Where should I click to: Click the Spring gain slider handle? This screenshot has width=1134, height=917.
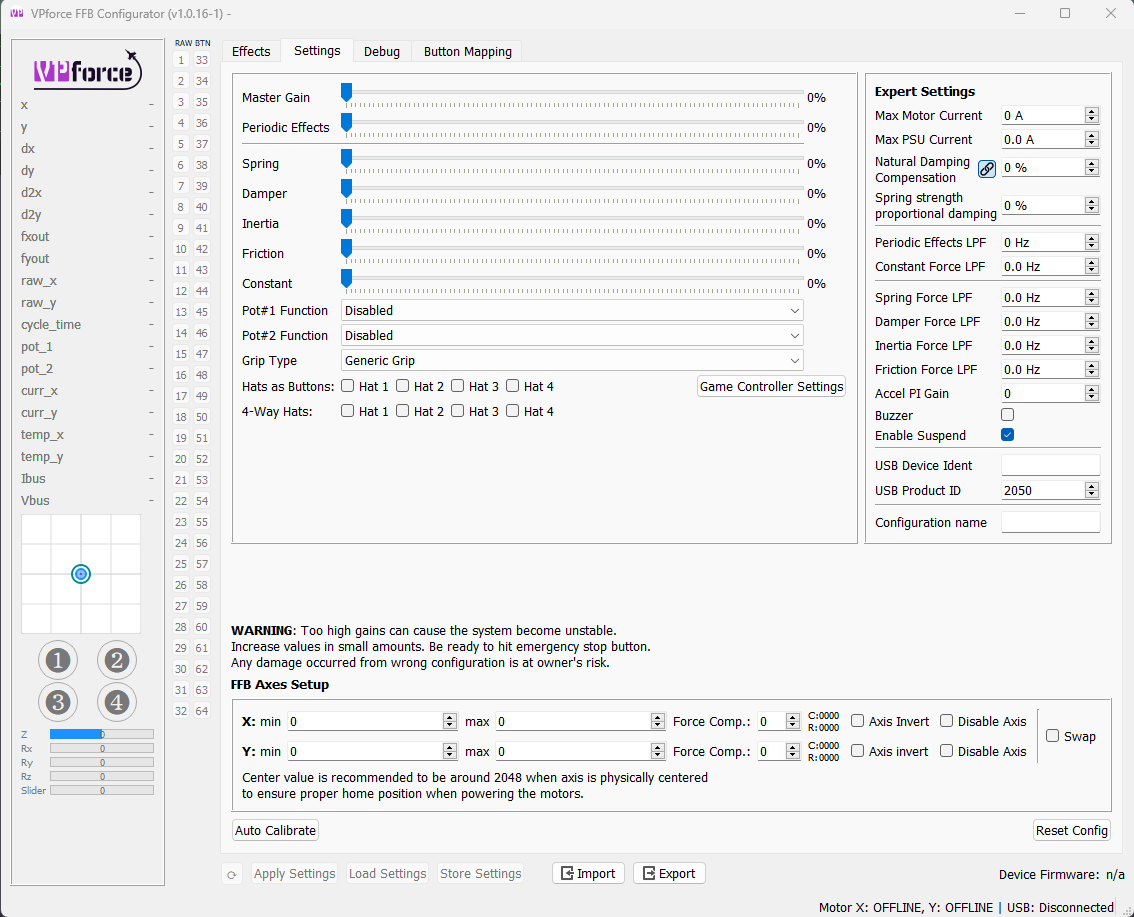coord(346,158)
